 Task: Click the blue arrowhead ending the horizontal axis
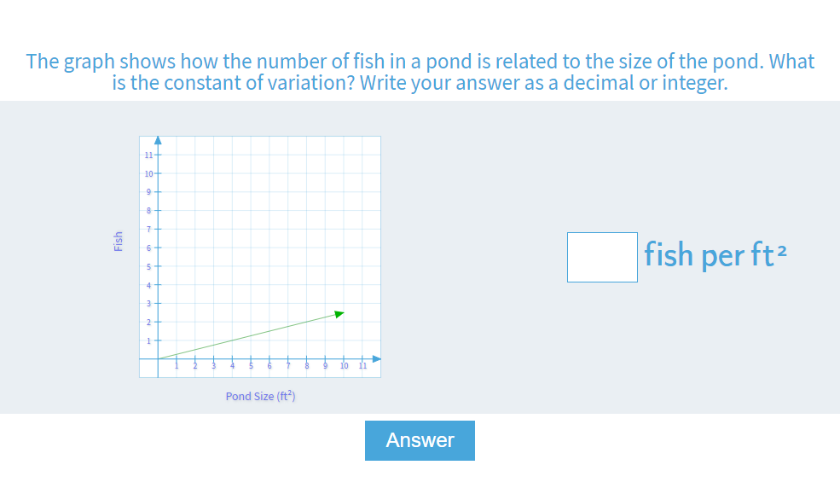coord(376,358)
